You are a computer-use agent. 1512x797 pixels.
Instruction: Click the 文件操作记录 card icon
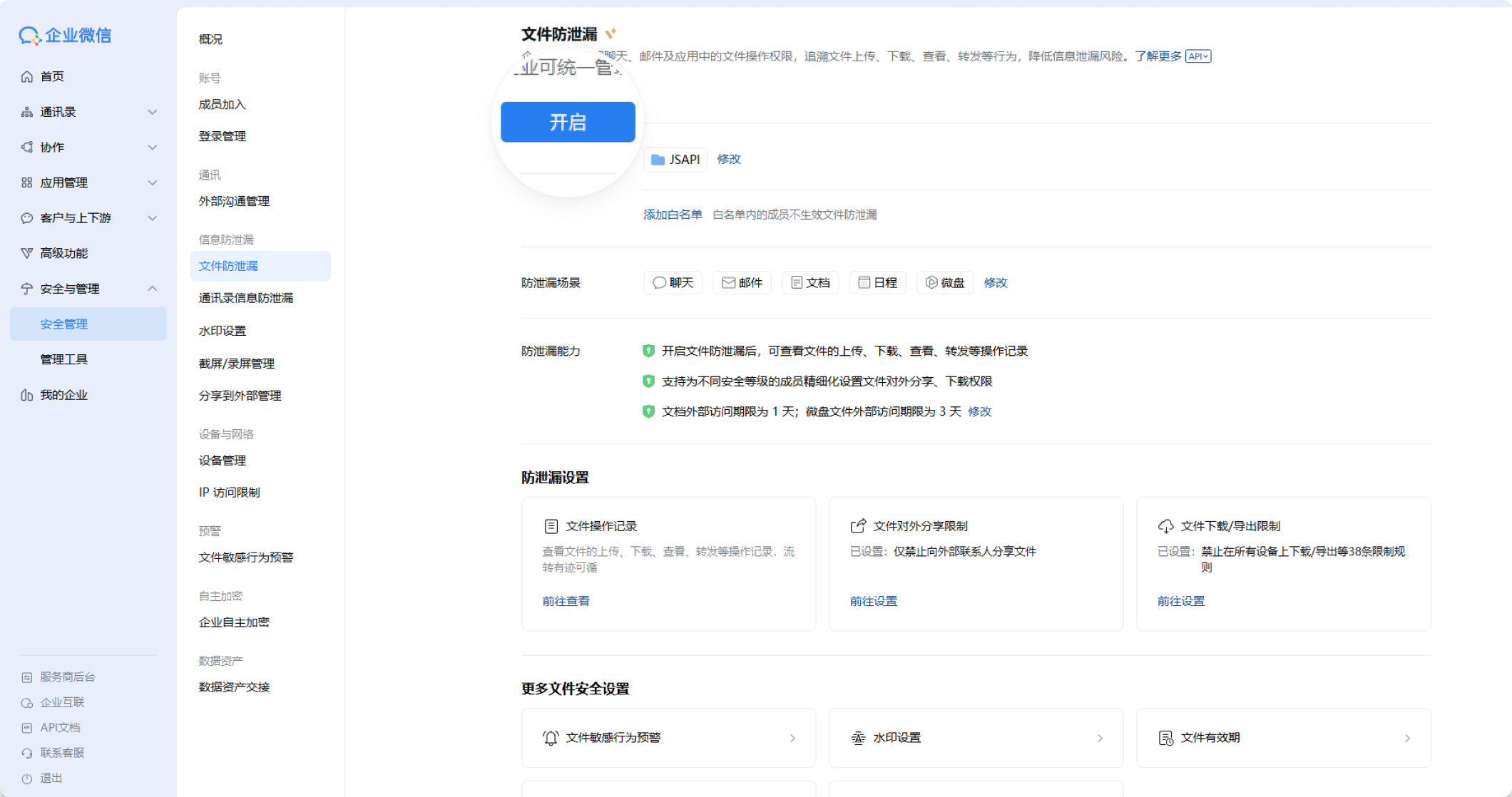coord(551,526)
